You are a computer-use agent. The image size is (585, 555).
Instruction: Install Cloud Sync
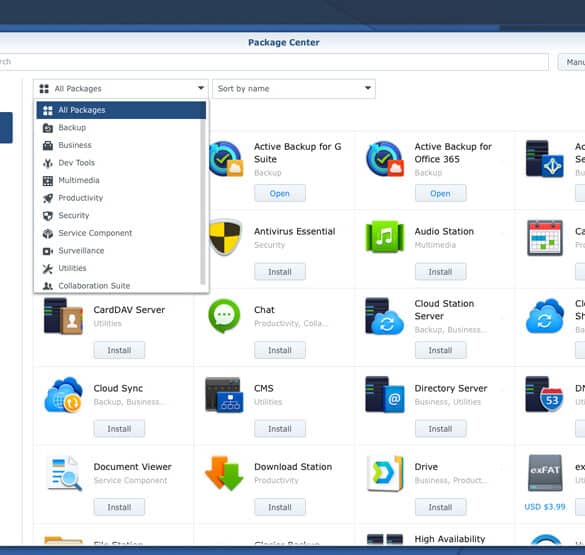pos(119,429)
